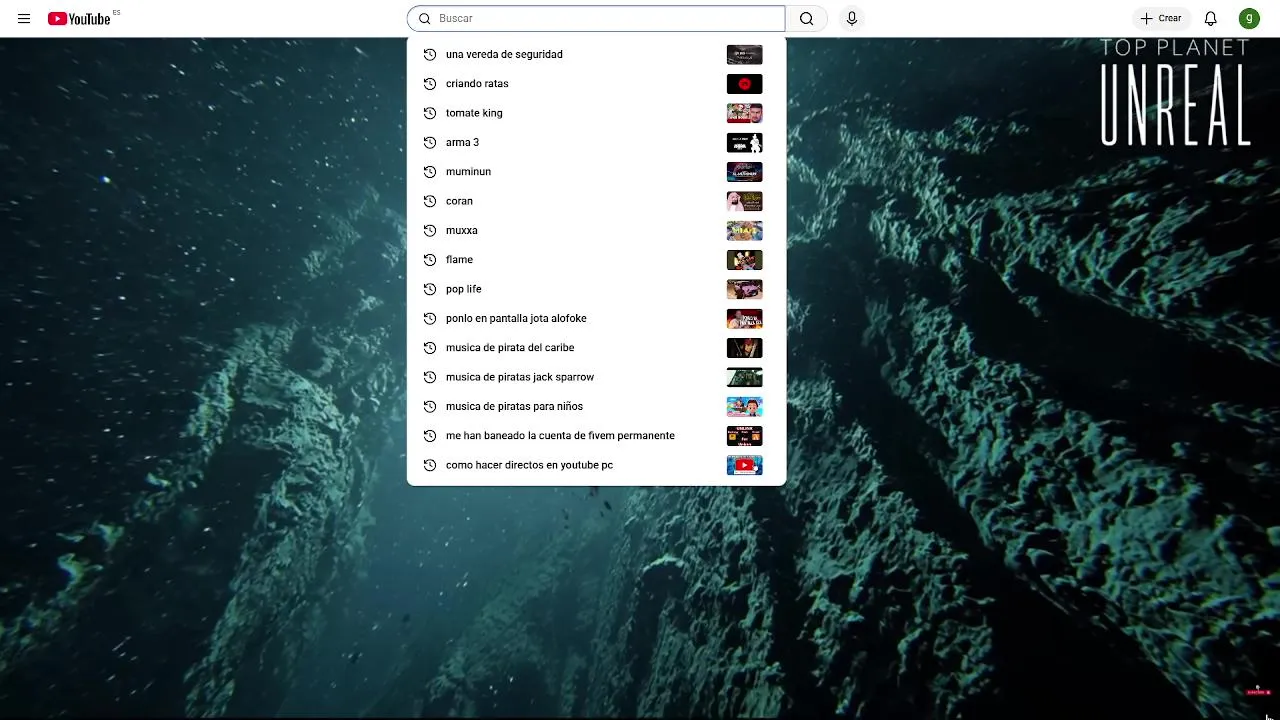
Task: Select suggestion "musica de piratas jack sparrow"
Action: click(596, 377)
